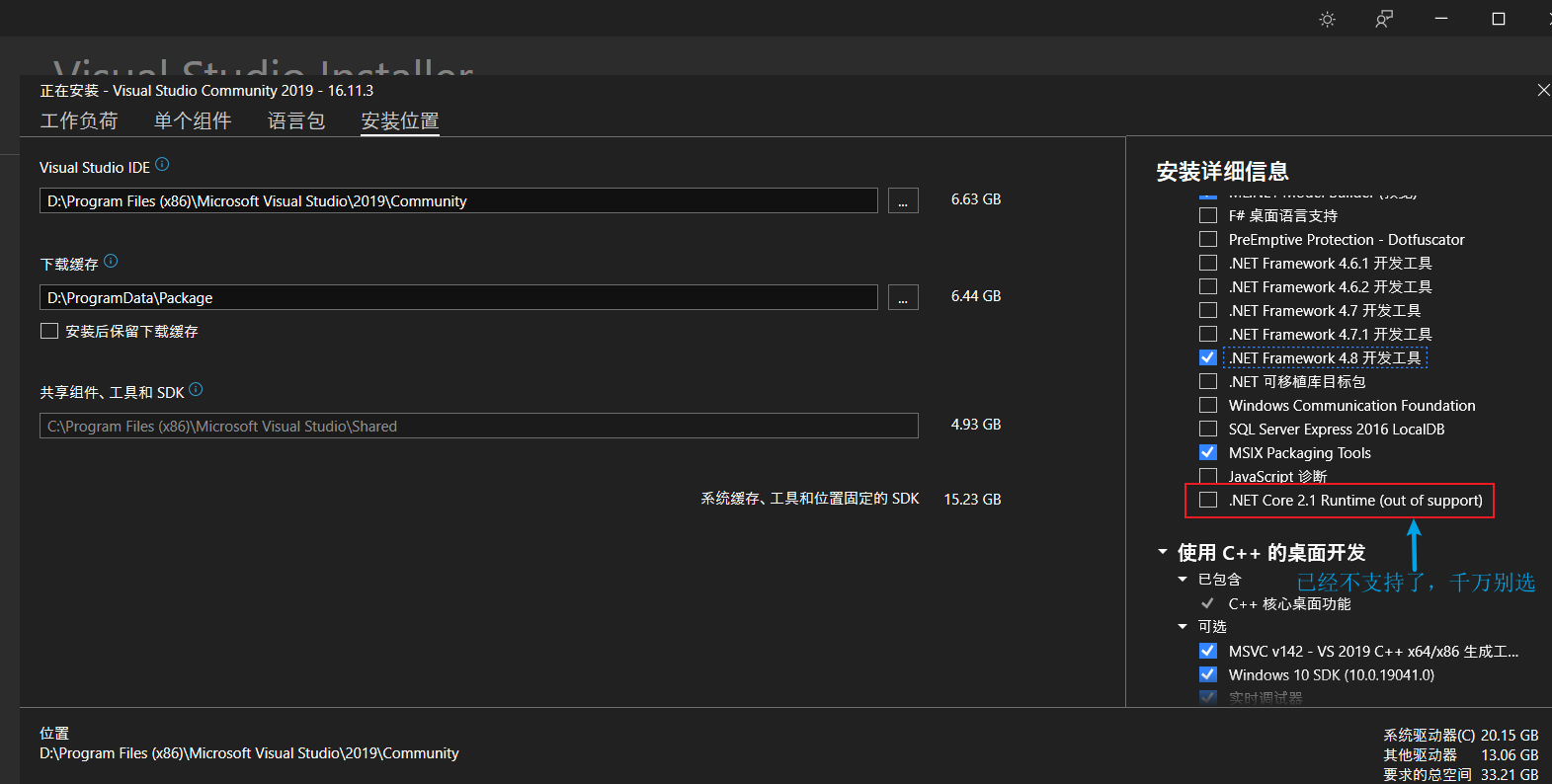Check JavaScript 诊断 option
The height and width of the screenshot is (784, 1552).
[1207, 476]
